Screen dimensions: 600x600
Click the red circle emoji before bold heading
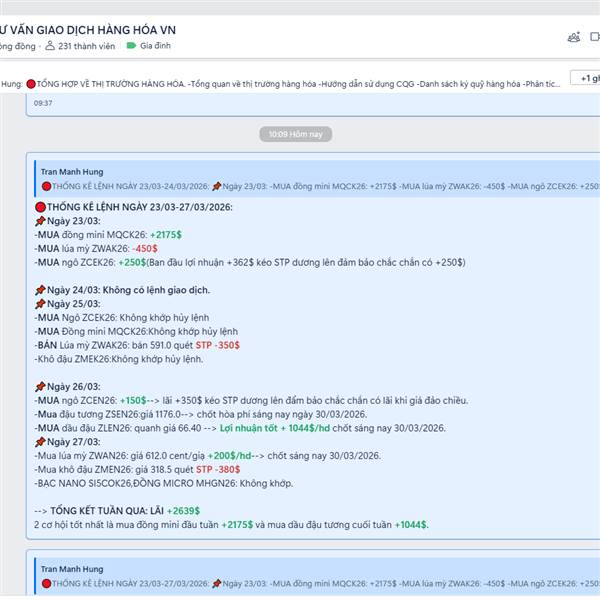[x=40, y=207]
